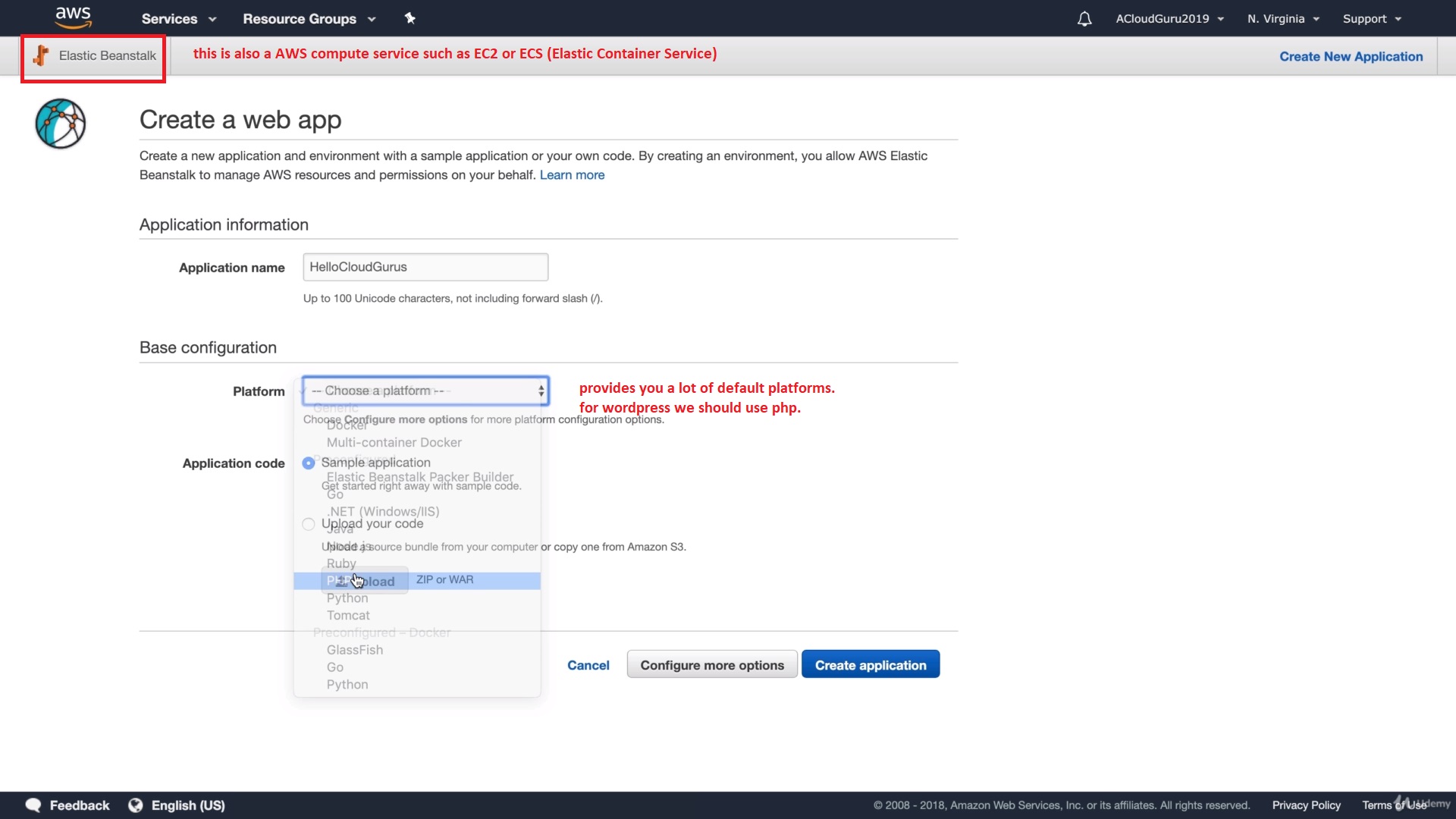Open the notifications bell
The width and height of the screenshot is (1456, 819).
click(x=1084, y=19)
